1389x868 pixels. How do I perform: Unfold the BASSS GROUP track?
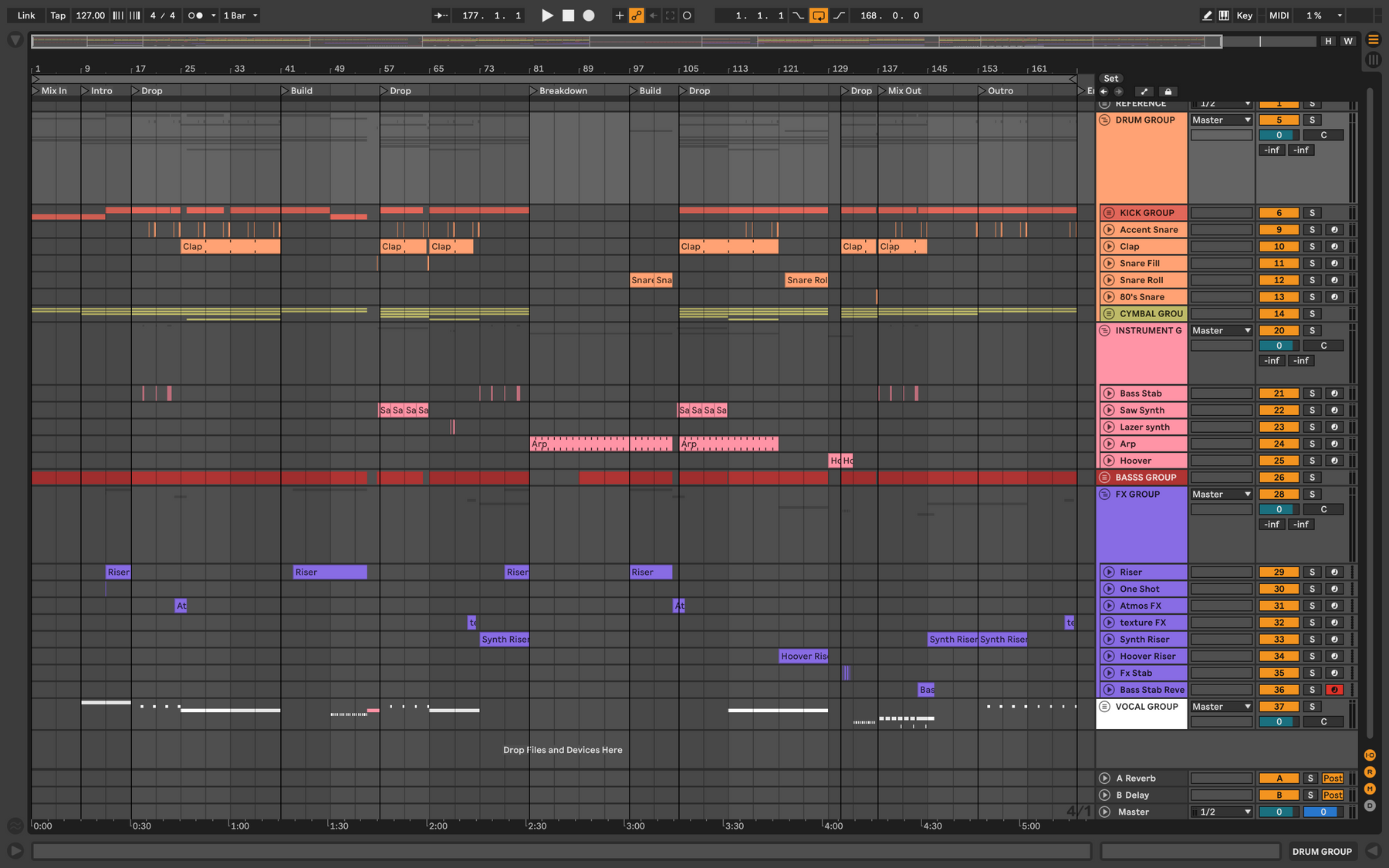click(x=1104, y=478)
